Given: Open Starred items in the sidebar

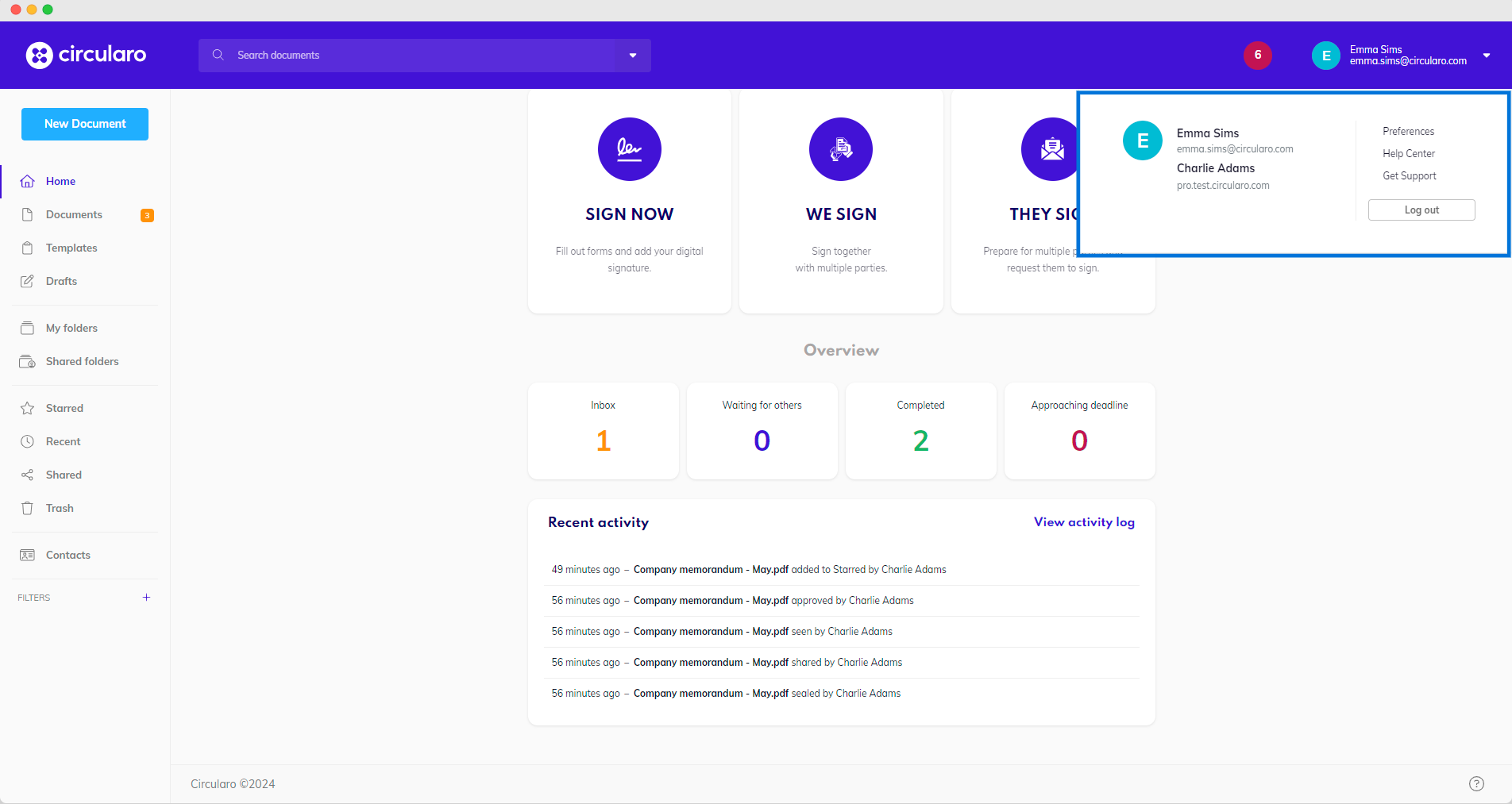Looking at the screenshot, I should [x=64, y=408].
